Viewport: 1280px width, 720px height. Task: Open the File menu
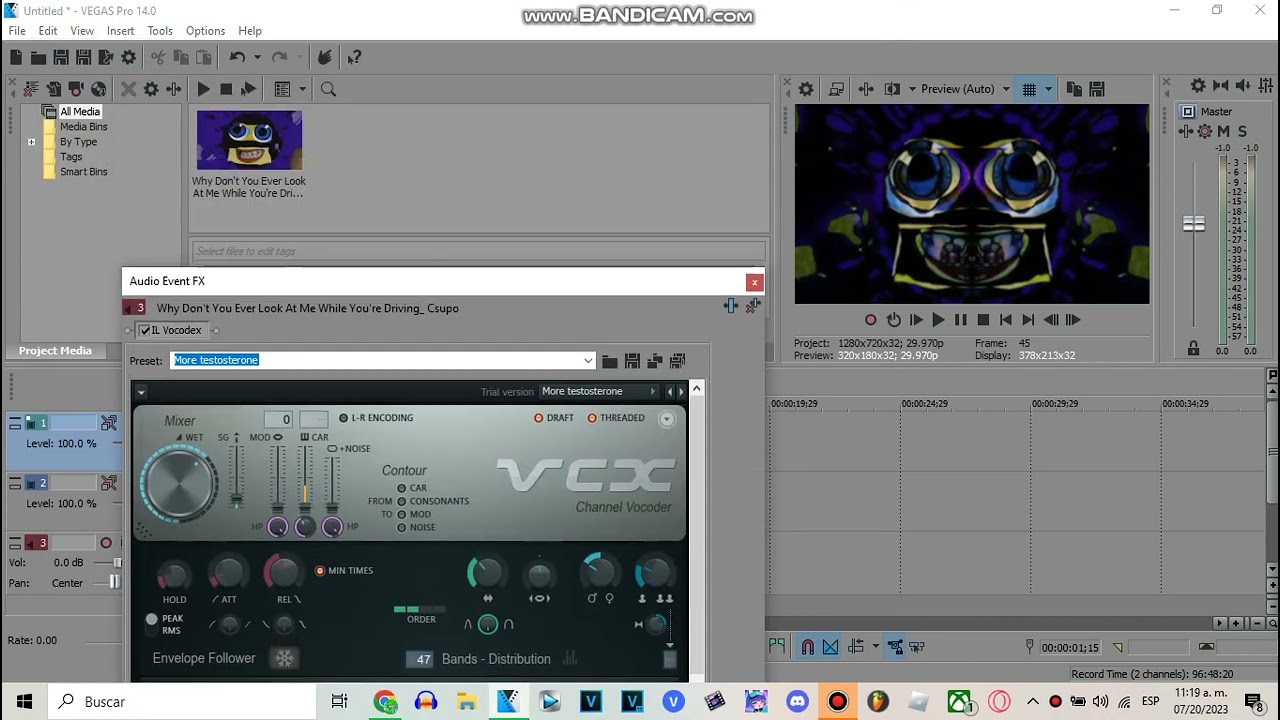tap(17, 31)
